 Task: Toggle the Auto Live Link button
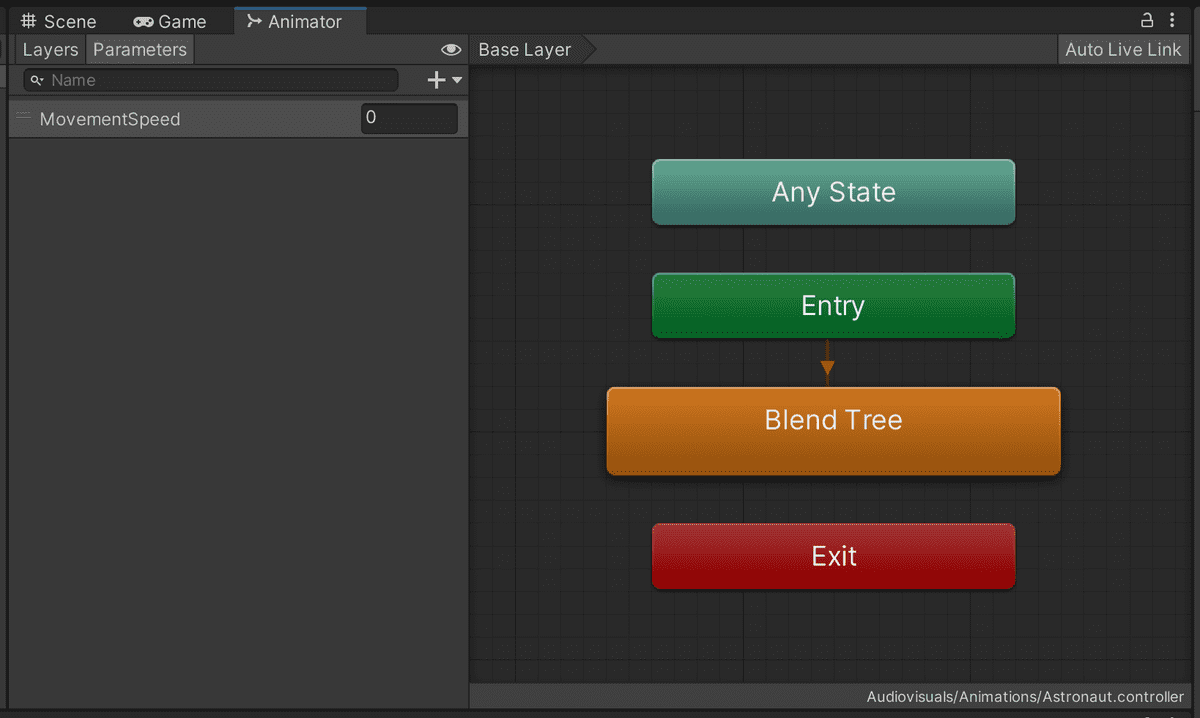pyautogui.click(x=1122, y=50)
